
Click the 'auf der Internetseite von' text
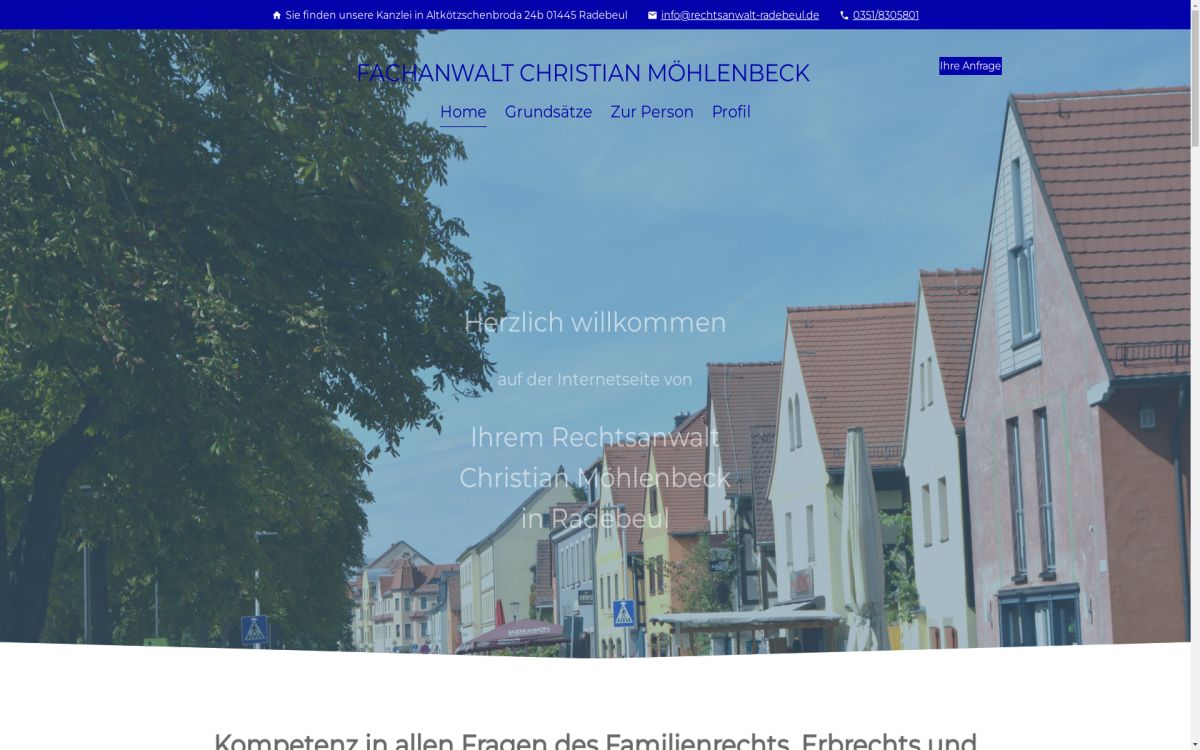(x=595, y=380)
